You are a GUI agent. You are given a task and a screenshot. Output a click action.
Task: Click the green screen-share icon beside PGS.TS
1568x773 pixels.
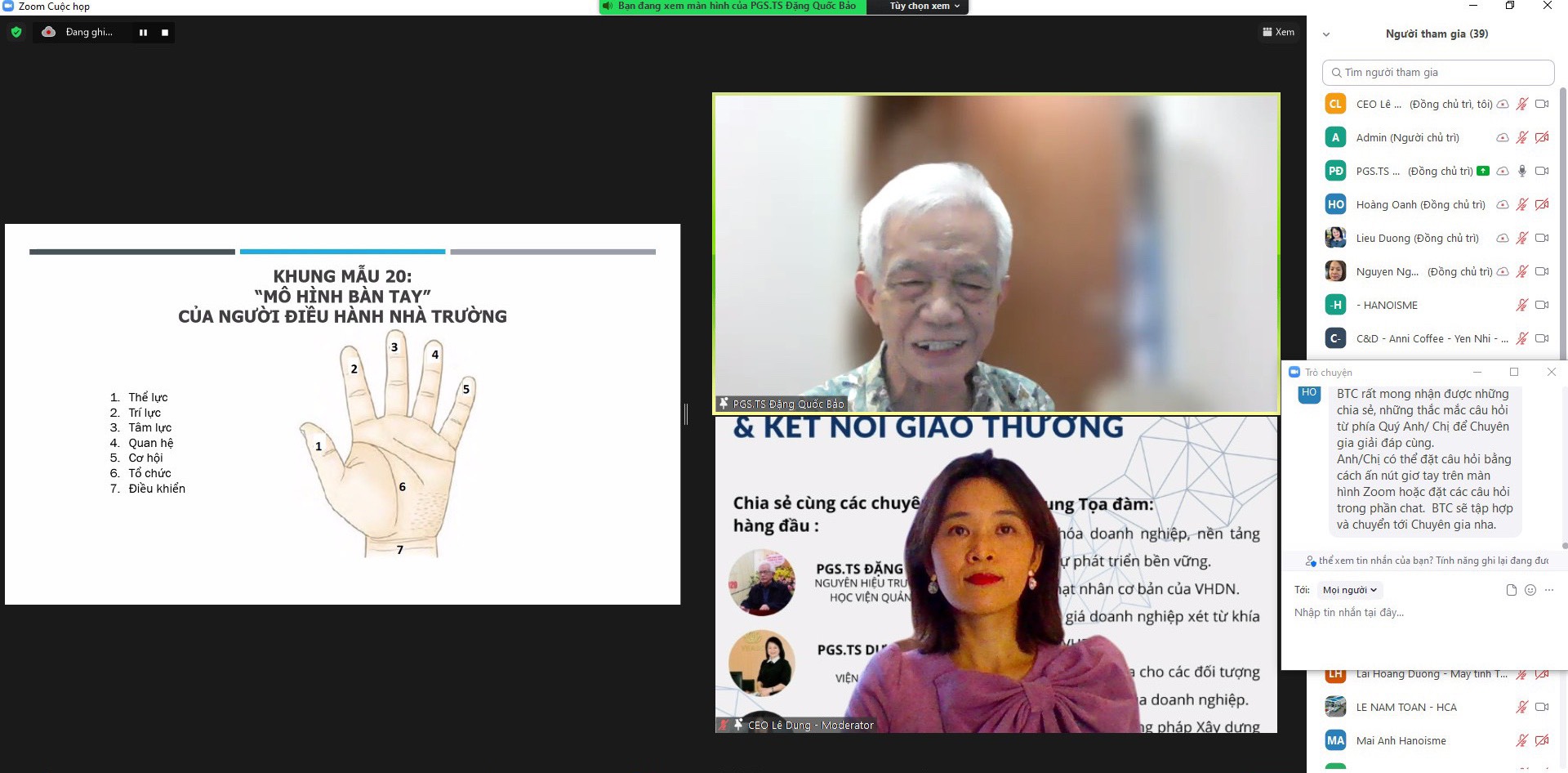(1483, 172)
